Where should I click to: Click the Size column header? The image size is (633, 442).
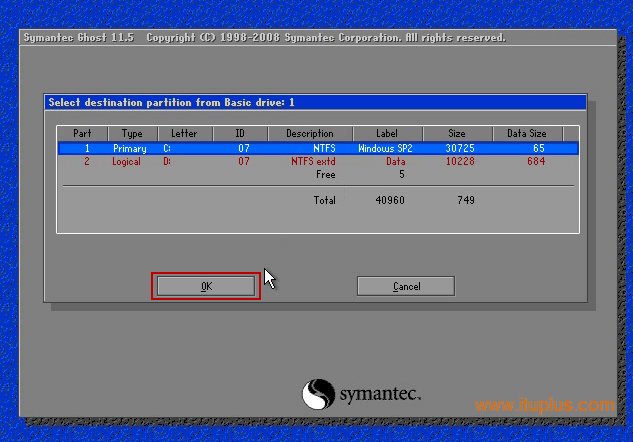tap(457, 134)
